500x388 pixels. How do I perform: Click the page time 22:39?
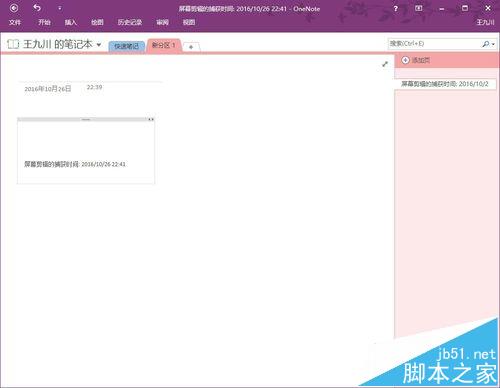pyautogui.click(x=94, y=87)
